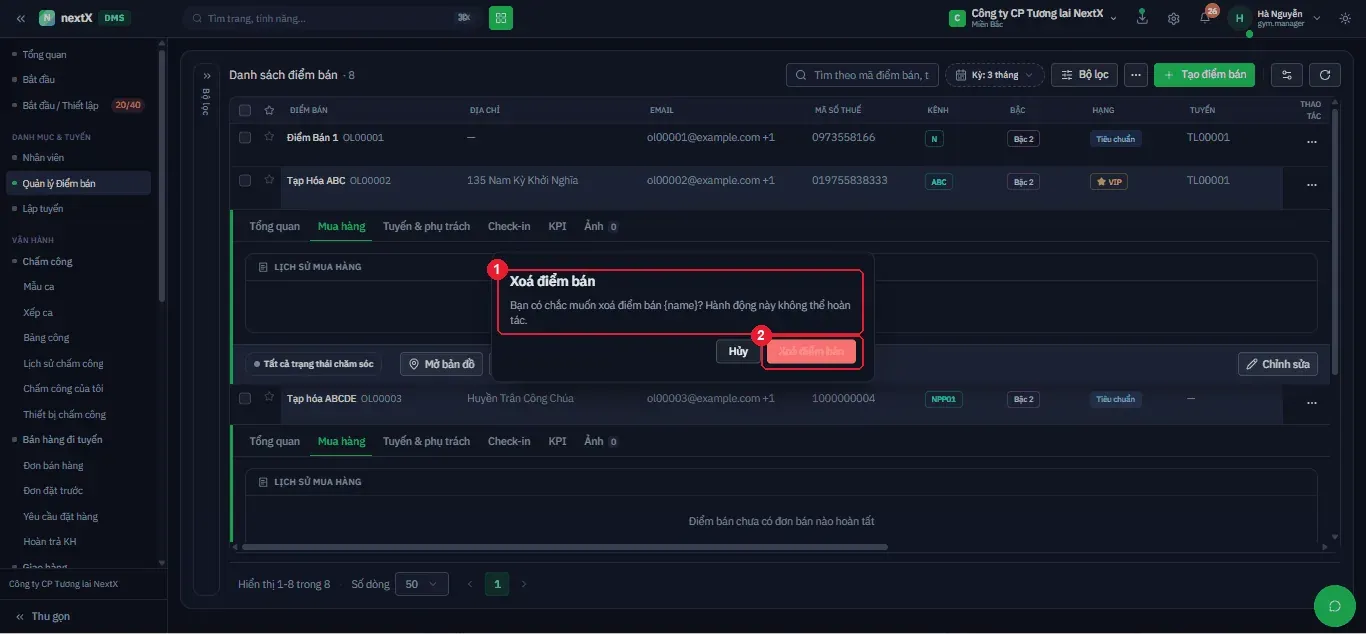Image resolution: width=1366 pixels, height=634 pixels.
Task: Select the Tạp Hóa ABC row checkbox
Action: point(245,180)
